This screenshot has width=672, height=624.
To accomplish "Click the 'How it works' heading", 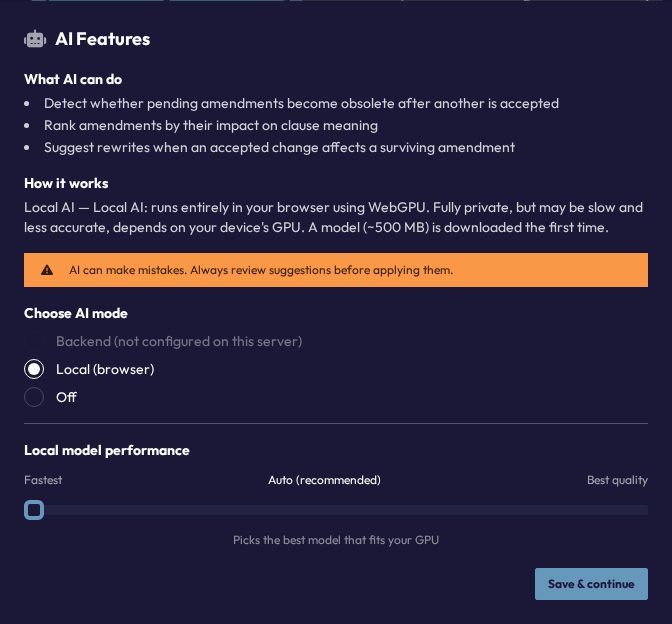I will point(66,183).
